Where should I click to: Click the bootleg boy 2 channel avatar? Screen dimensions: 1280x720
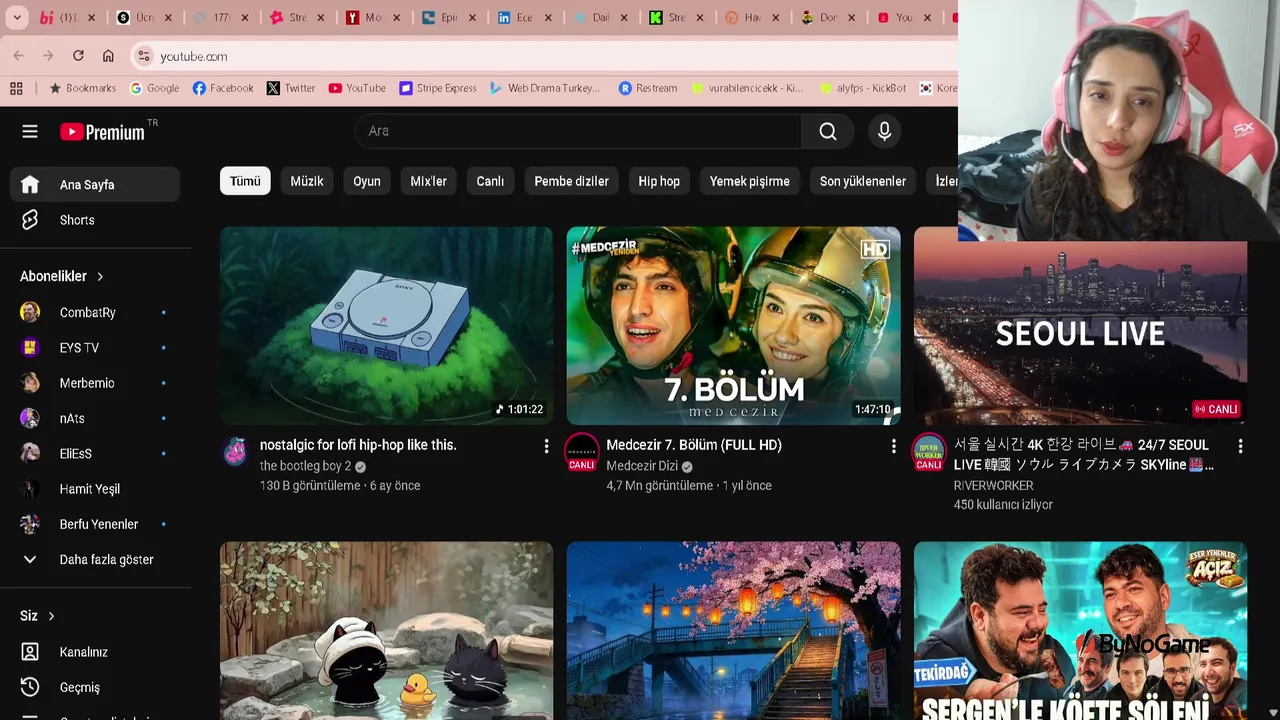pos(235,451)
